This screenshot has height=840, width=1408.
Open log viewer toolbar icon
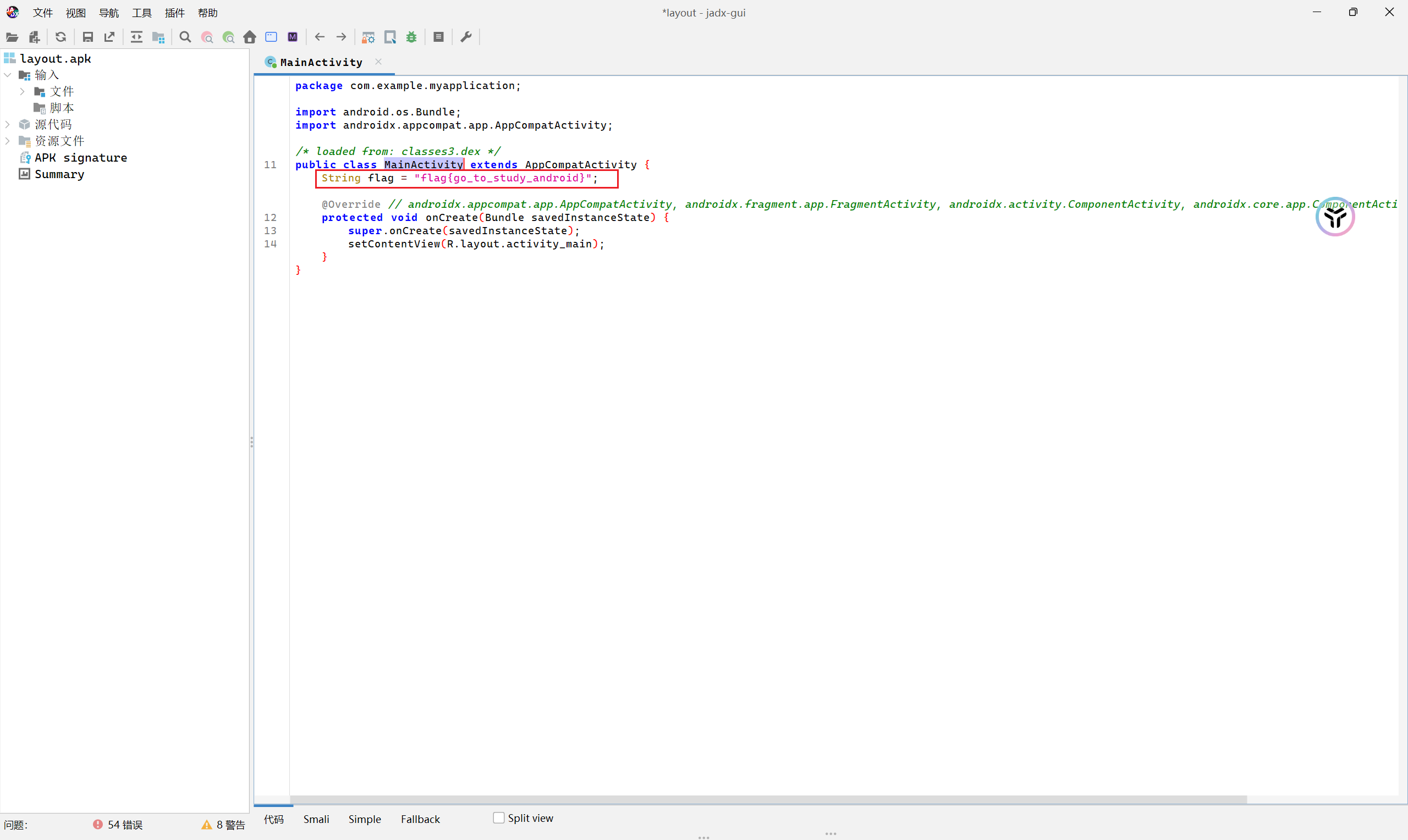coord(438,37)
